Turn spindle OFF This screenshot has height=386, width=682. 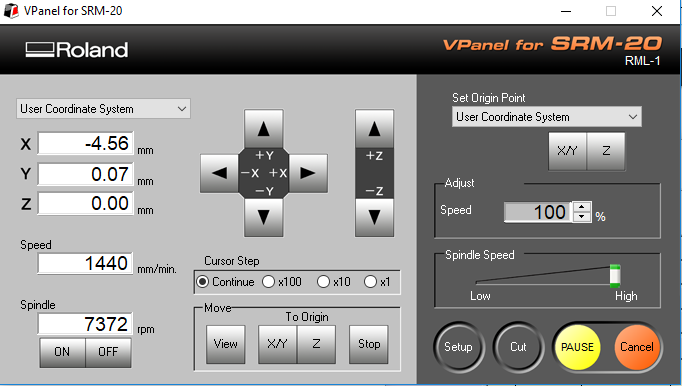tap(108, 352)
